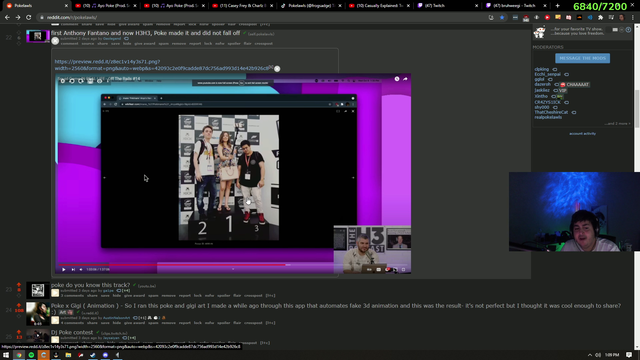Open the system volume icon in tray

pos(598,355)
